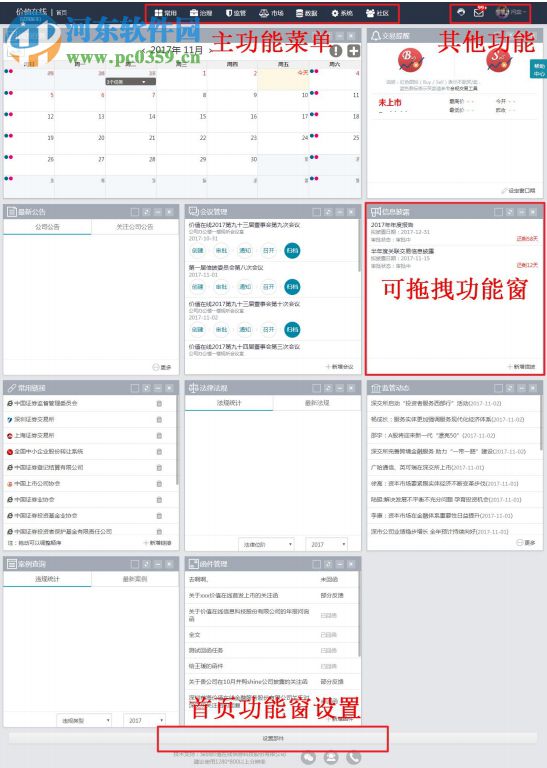
Task: Open the 深圳证券交易所 link
Action: (x=34, y=419)
